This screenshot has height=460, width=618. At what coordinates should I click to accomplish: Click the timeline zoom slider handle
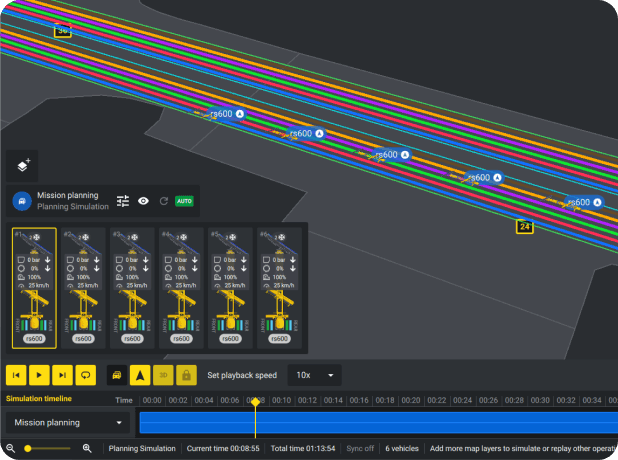[x=28, y=449]
